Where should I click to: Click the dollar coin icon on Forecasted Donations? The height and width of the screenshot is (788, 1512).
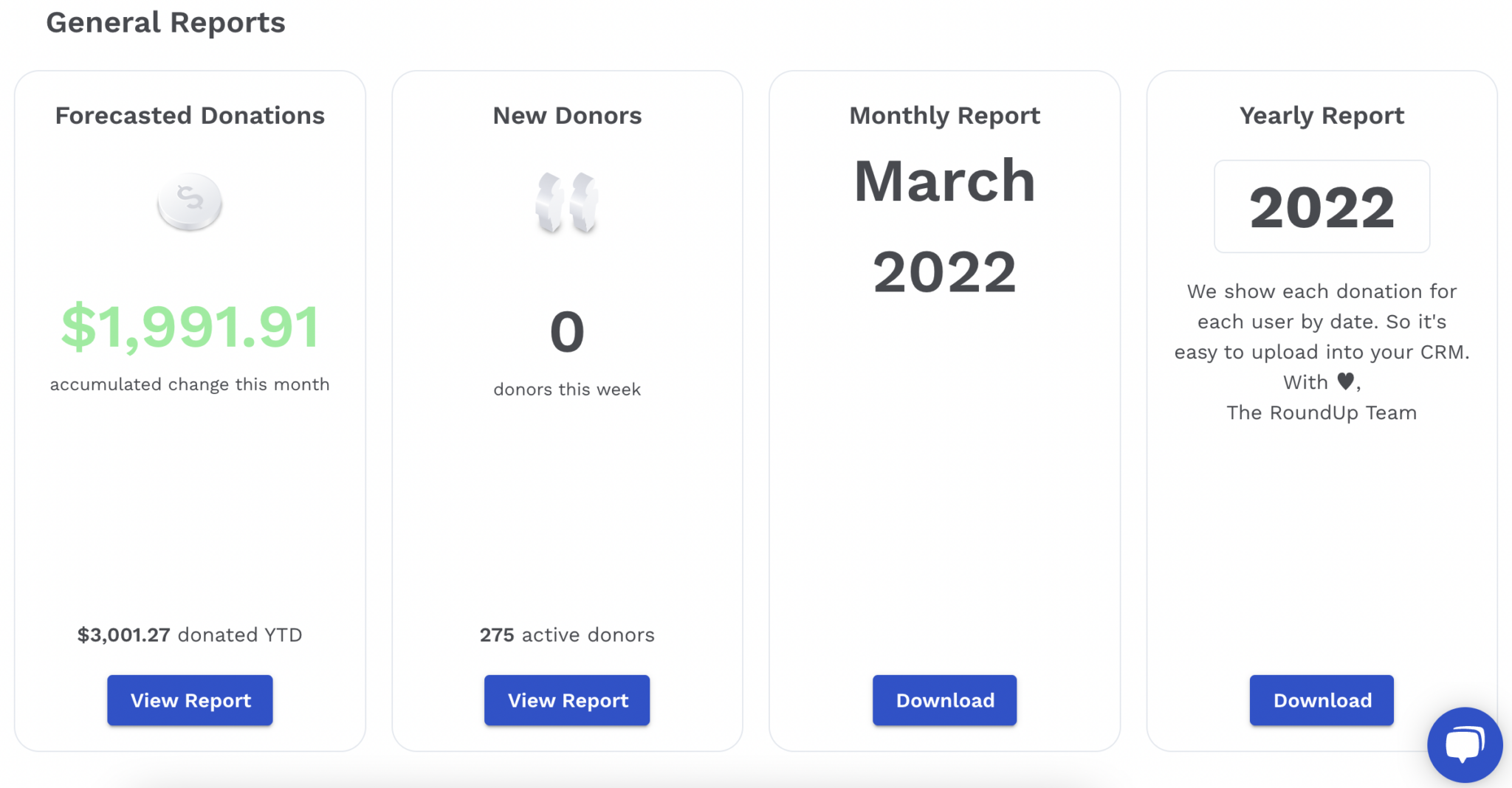click(189, 201)
